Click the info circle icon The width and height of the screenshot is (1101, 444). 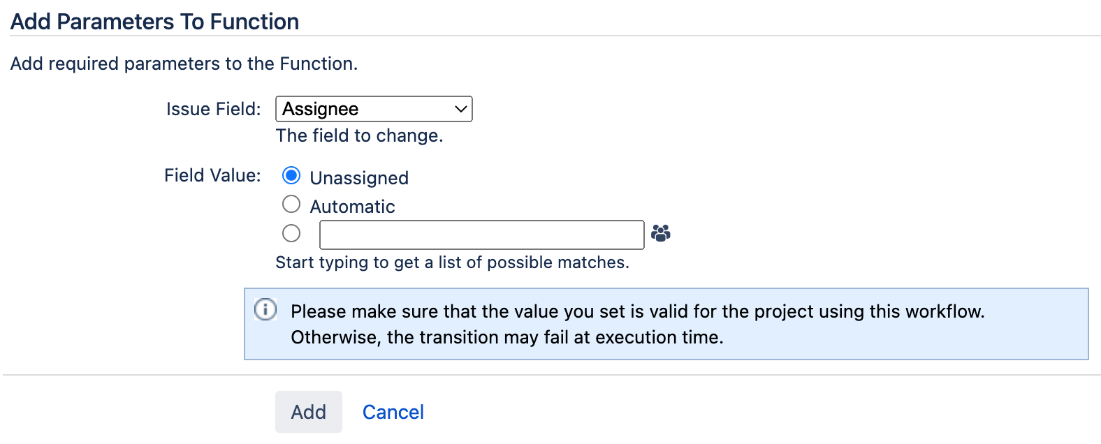coord(265,311)
